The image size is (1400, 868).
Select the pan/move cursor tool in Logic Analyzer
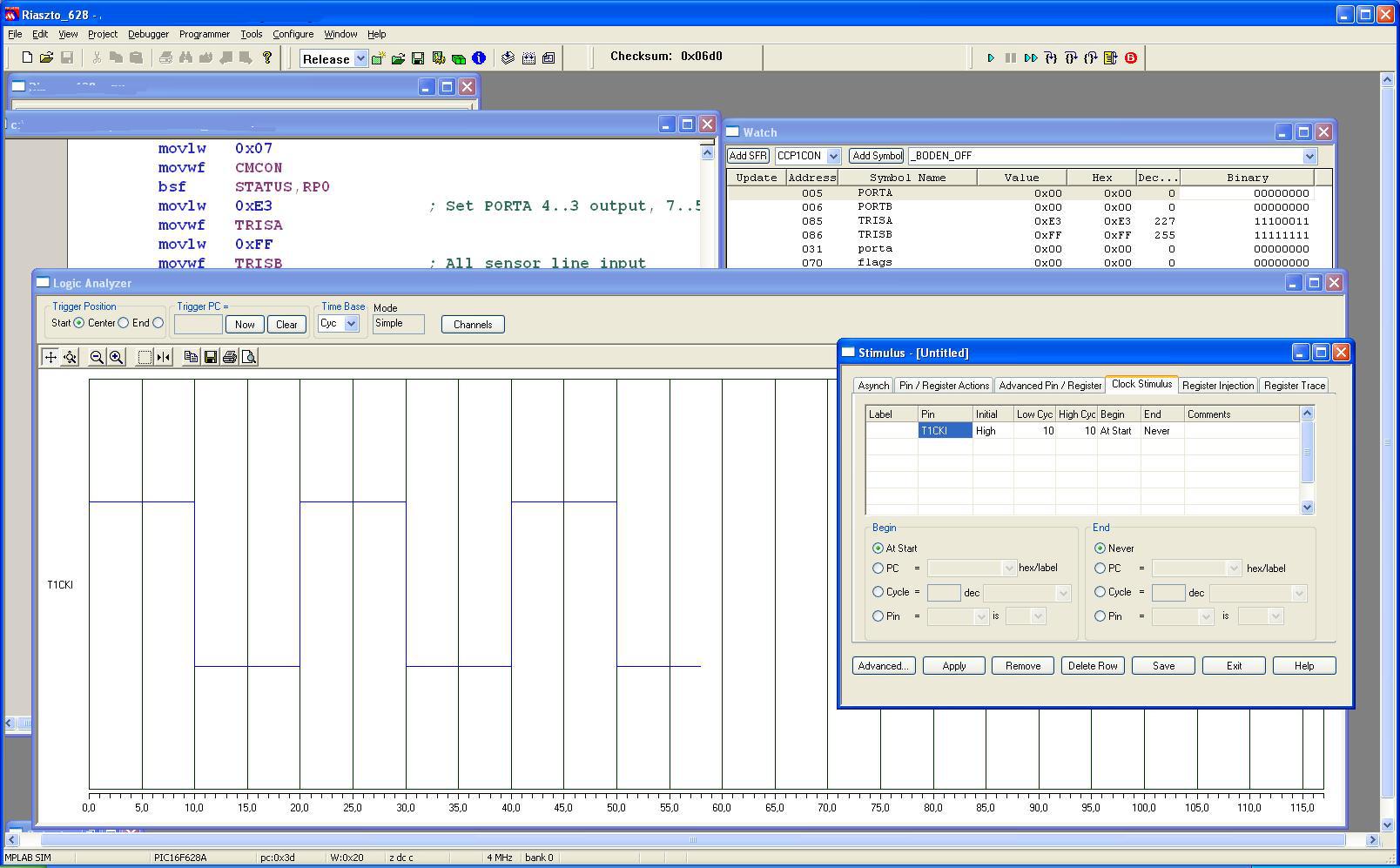pos(50,357)
